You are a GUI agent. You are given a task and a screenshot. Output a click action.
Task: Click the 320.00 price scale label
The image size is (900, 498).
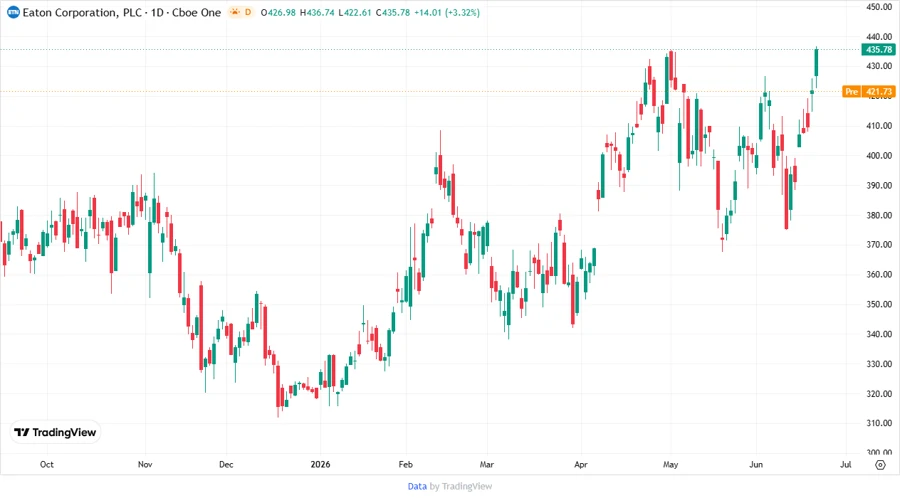tap(879, 394)
